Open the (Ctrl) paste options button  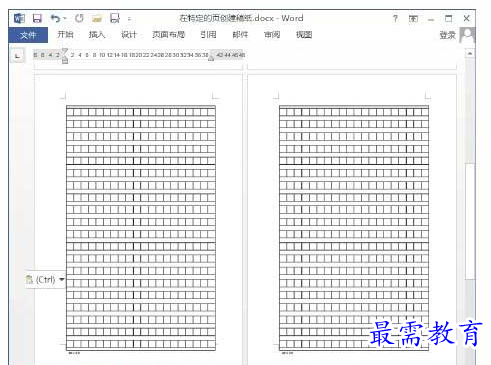45,279
